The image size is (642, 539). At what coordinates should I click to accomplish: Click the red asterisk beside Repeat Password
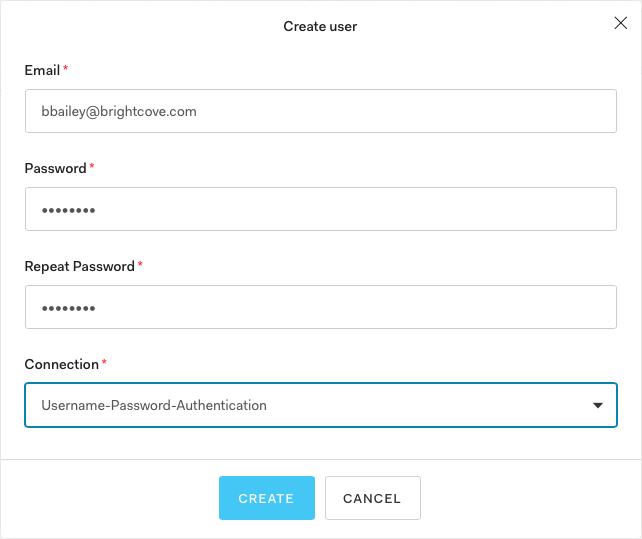(140, 265)
